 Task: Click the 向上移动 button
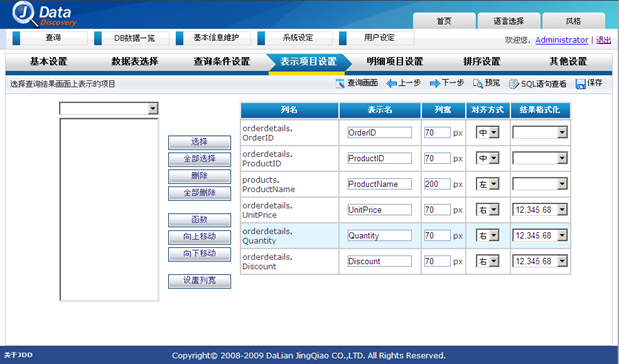click(x=199, y=236)
